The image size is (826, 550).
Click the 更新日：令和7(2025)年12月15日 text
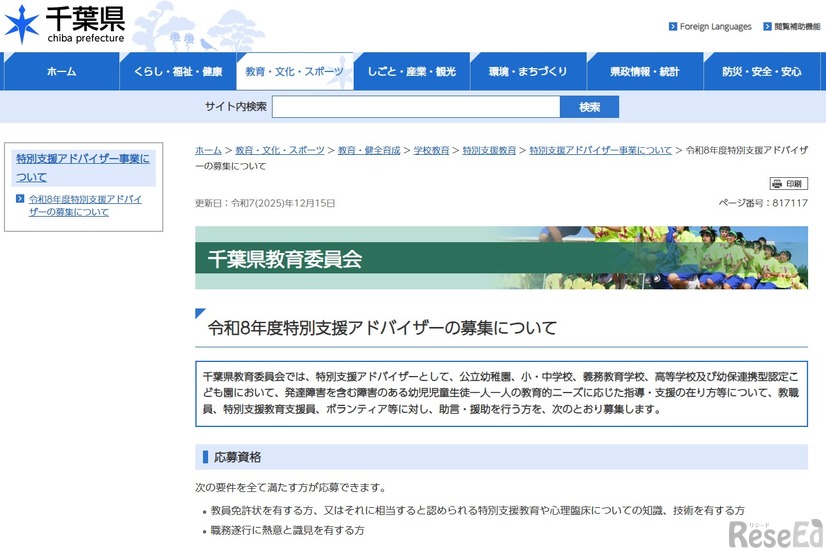265,203
